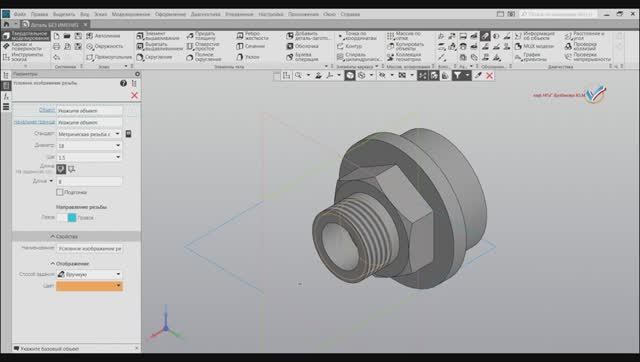Open the Файл menu

click(20, 14)
